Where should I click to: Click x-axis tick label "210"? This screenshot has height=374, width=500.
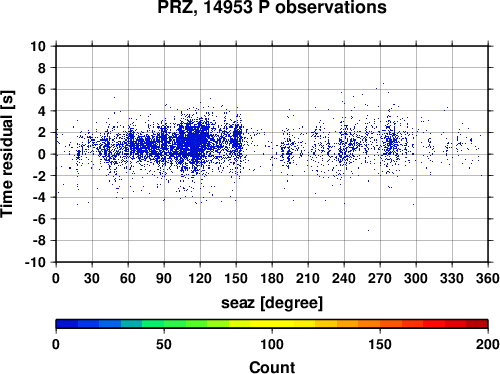coord(308,278)
